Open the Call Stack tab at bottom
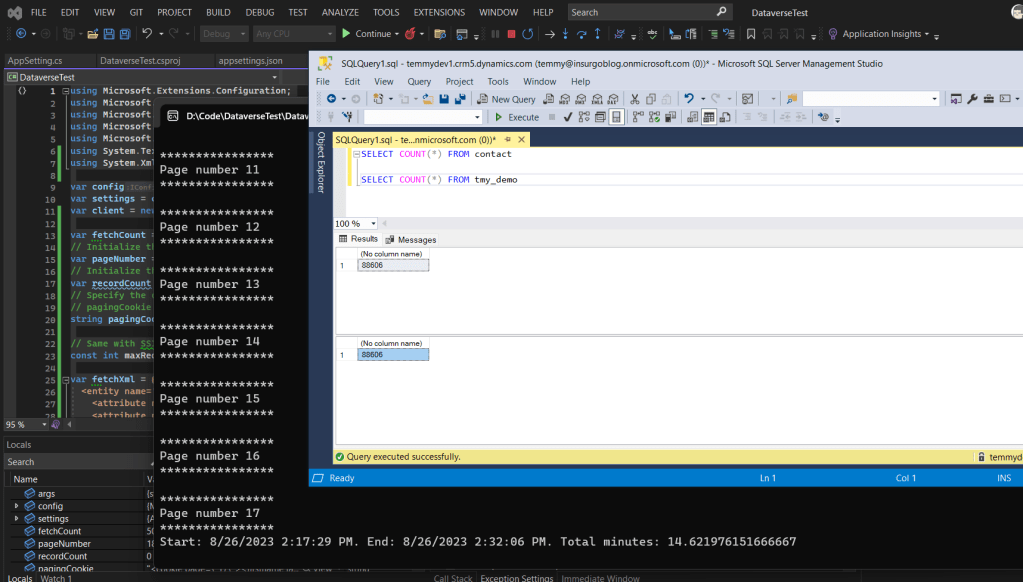This screenshot has width=1023, height=582. pos(453,578)
